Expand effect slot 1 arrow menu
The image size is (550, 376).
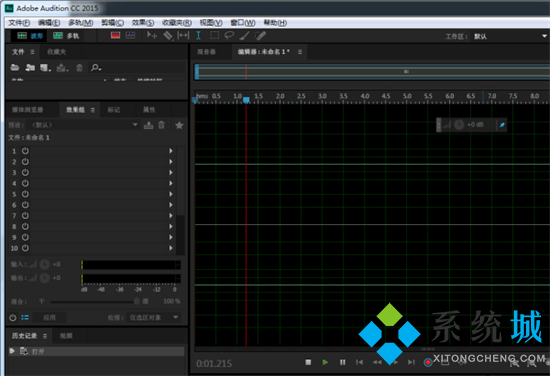pos(171,151)
